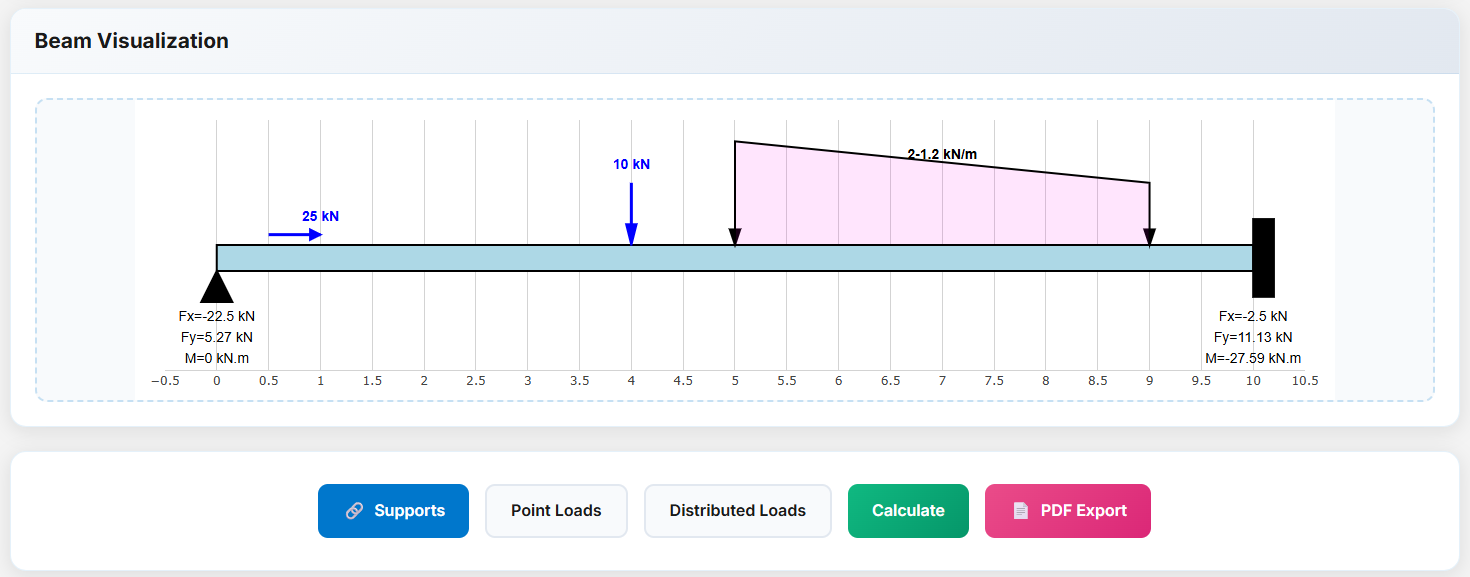Open the Supports panel
1470x577 pixels.
(393, 511)
